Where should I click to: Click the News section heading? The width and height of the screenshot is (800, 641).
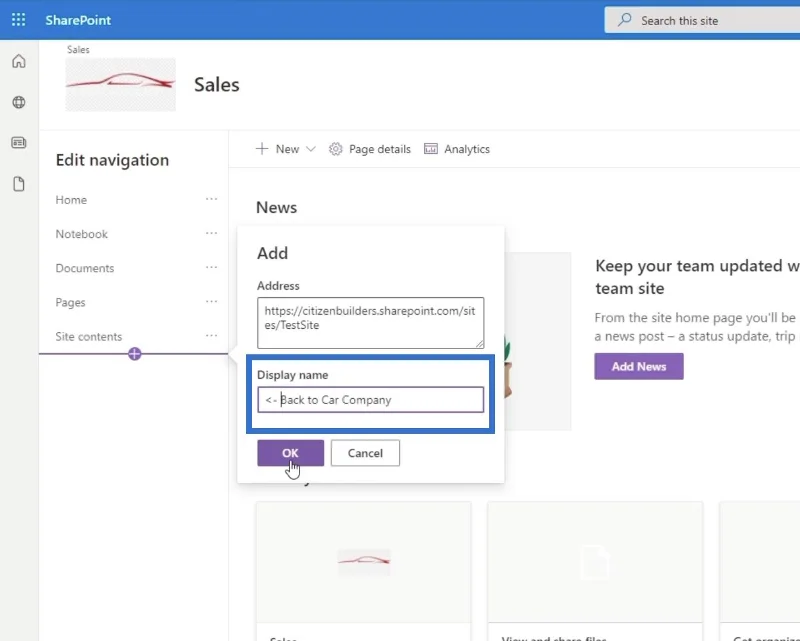pyautogui.click(x=277, y=207)
